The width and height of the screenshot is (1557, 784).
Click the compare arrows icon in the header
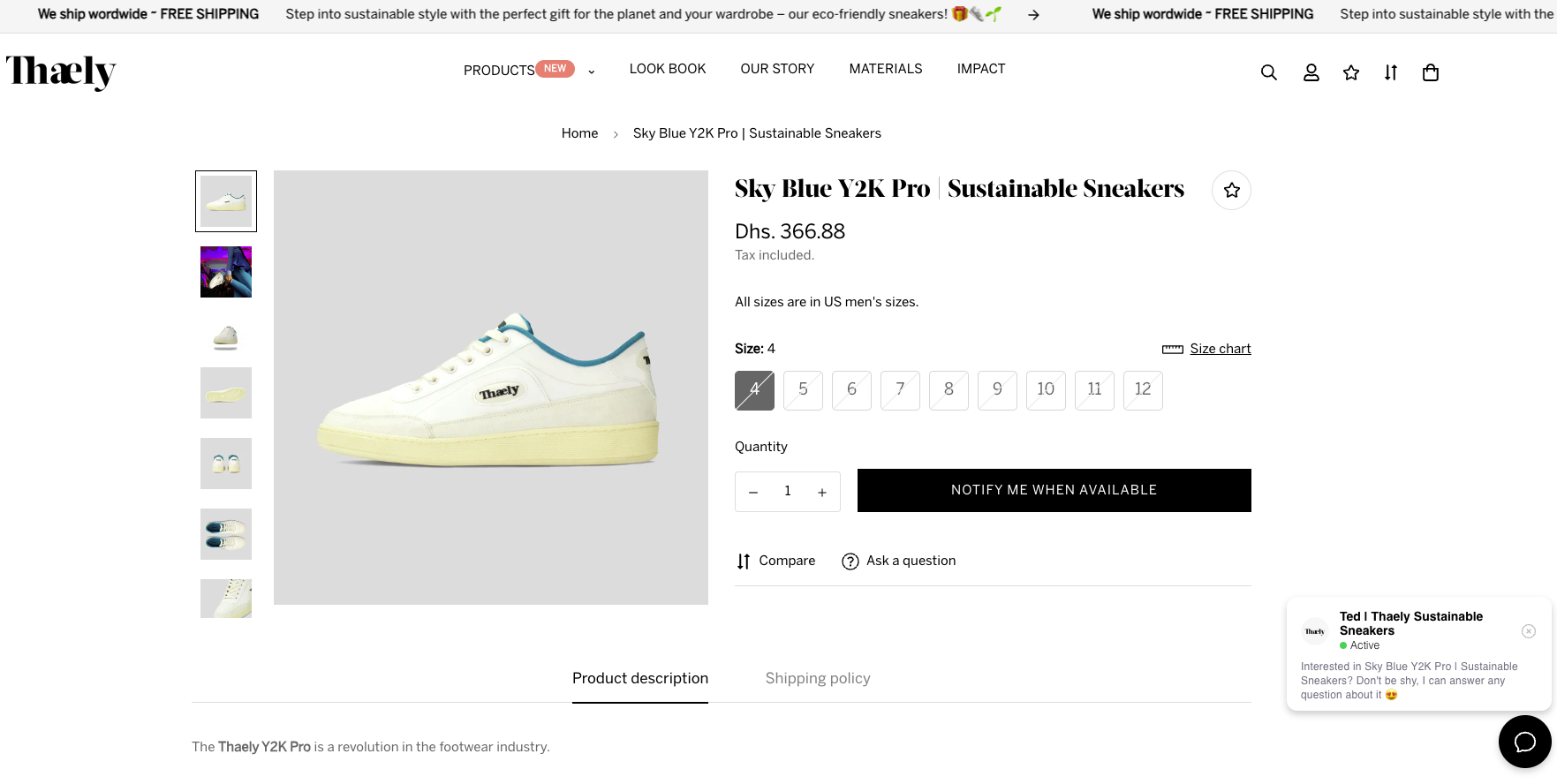tap(1390, 72)
